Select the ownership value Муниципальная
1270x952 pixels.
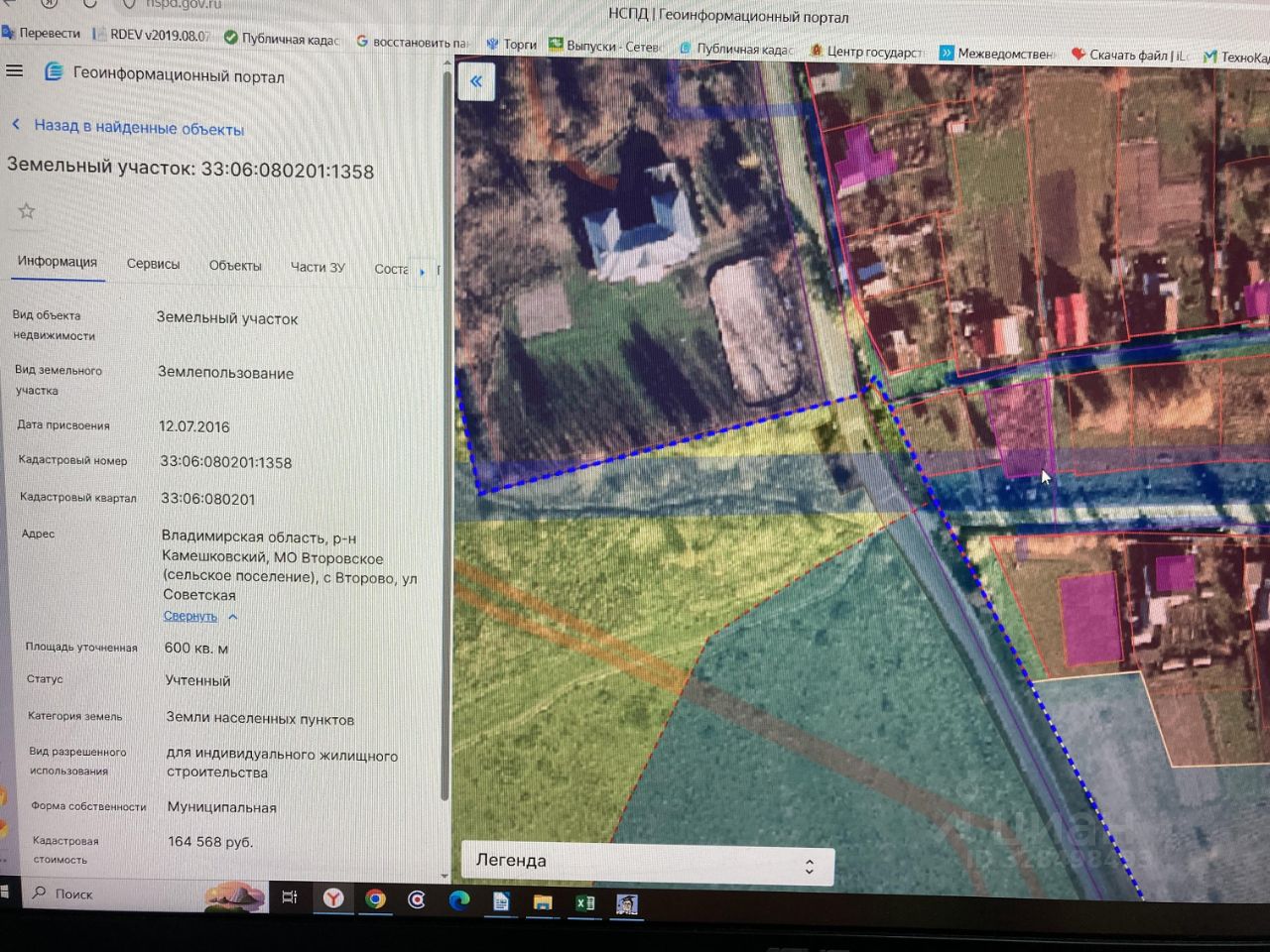(222, 807)
